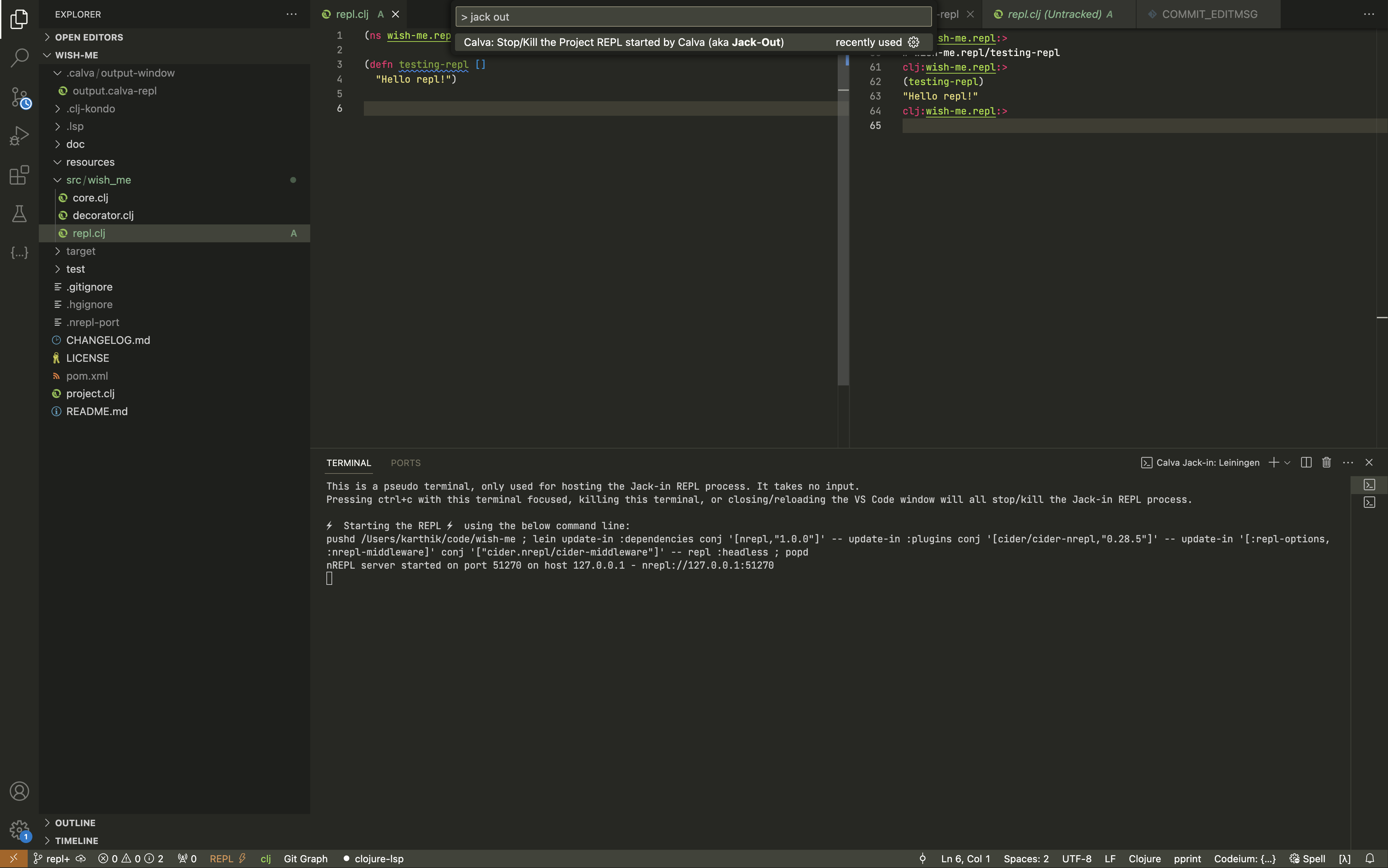
Task: Toggle pprint in status bar
Action: click(x=1187, y=859)
